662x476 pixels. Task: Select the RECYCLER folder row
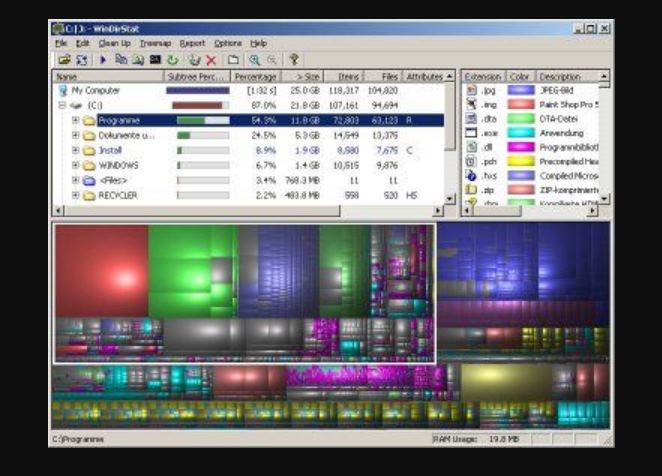point(118,195)
